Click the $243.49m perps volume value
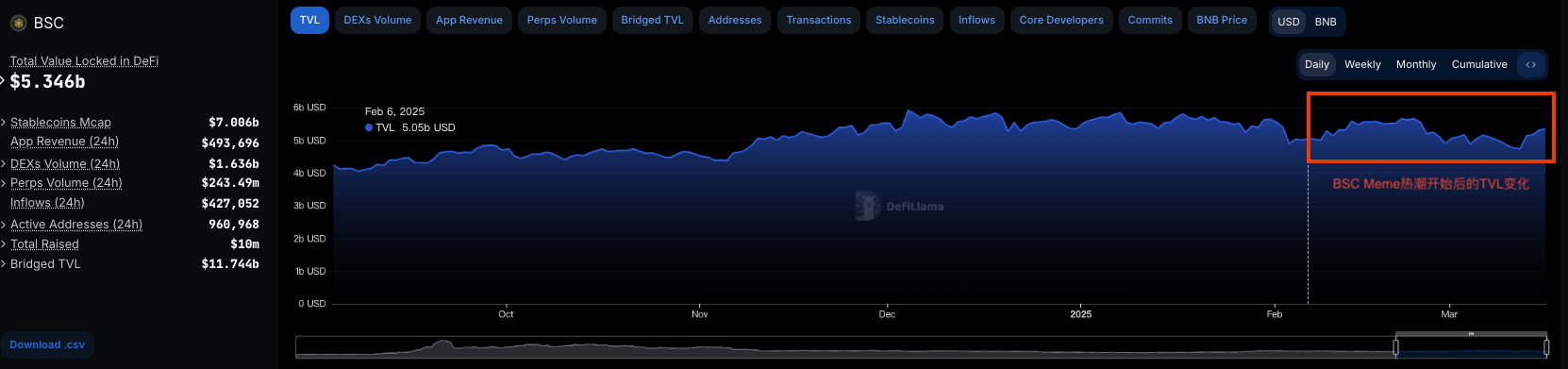This screenshot has height=369, width=1568. tap(230, 183)
